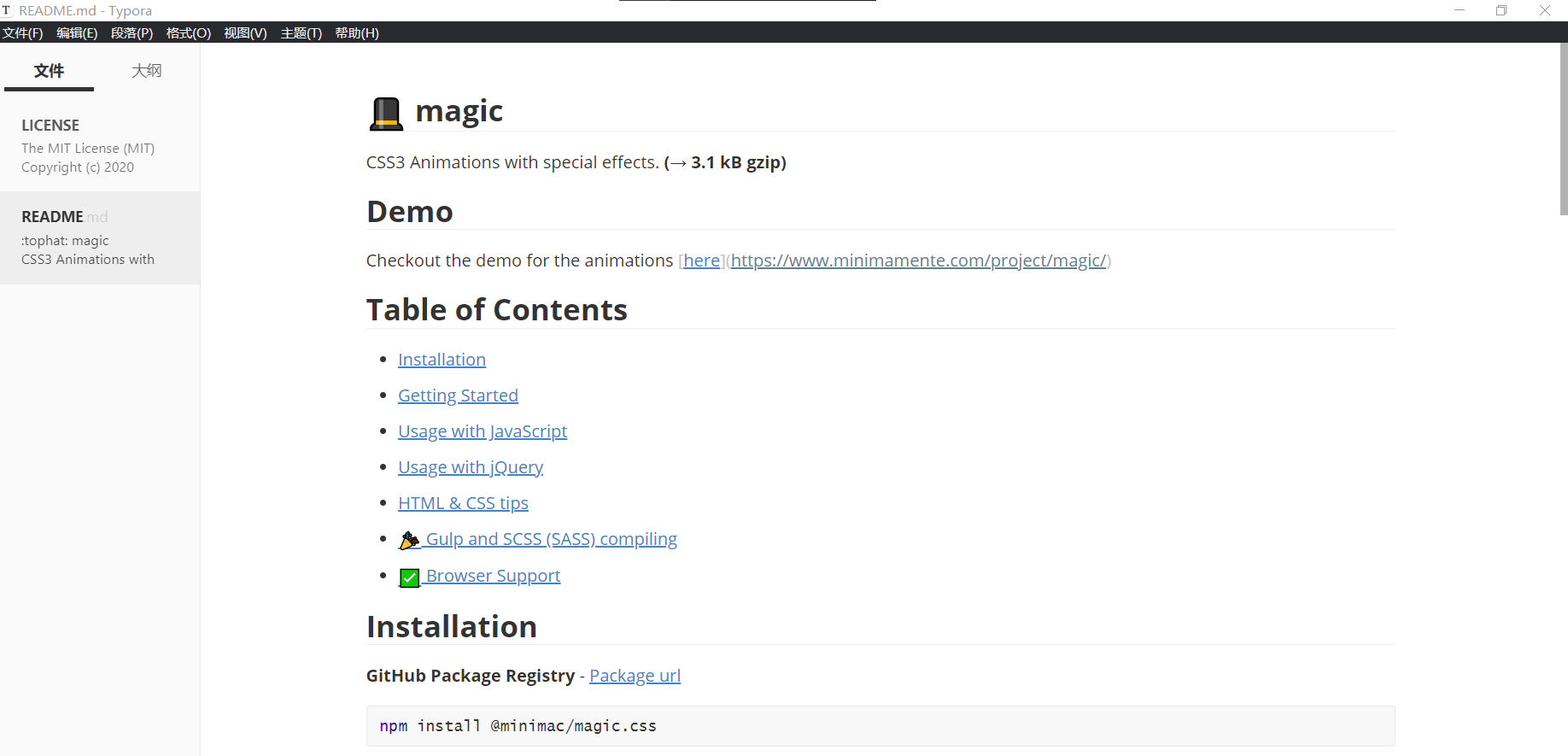Open the 编辑(E) menu
Screen dimensions: 1568x756
pyautogui.click(x=77, y=33)
